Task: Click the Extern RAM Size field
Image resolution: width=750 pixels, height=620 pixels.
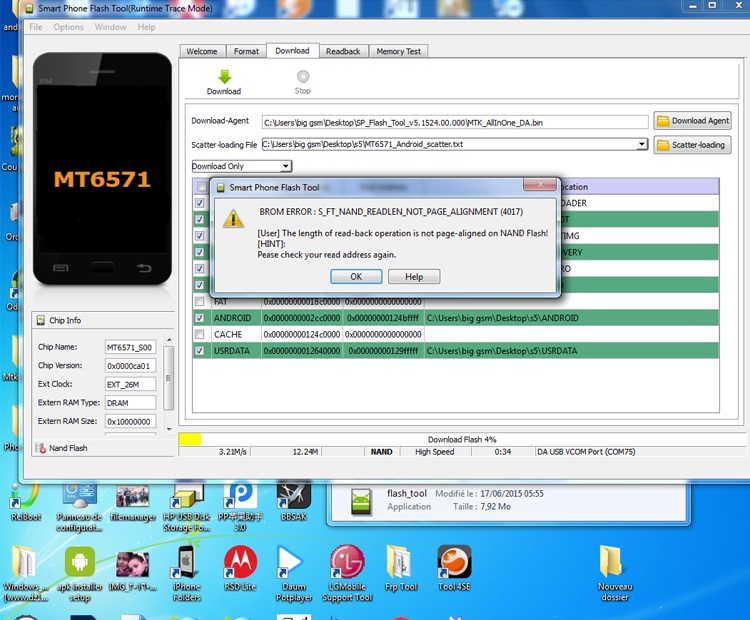Action: pos(130,421)
